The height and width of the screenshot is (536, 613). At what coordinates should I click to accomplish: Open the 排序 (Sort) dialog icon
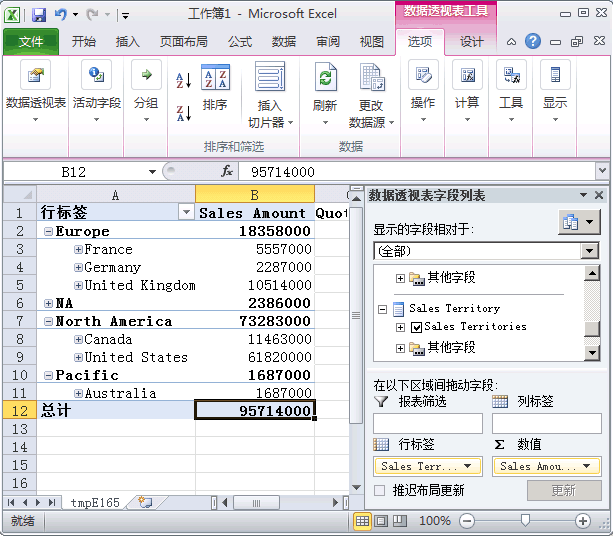click(x=215, y=80)
